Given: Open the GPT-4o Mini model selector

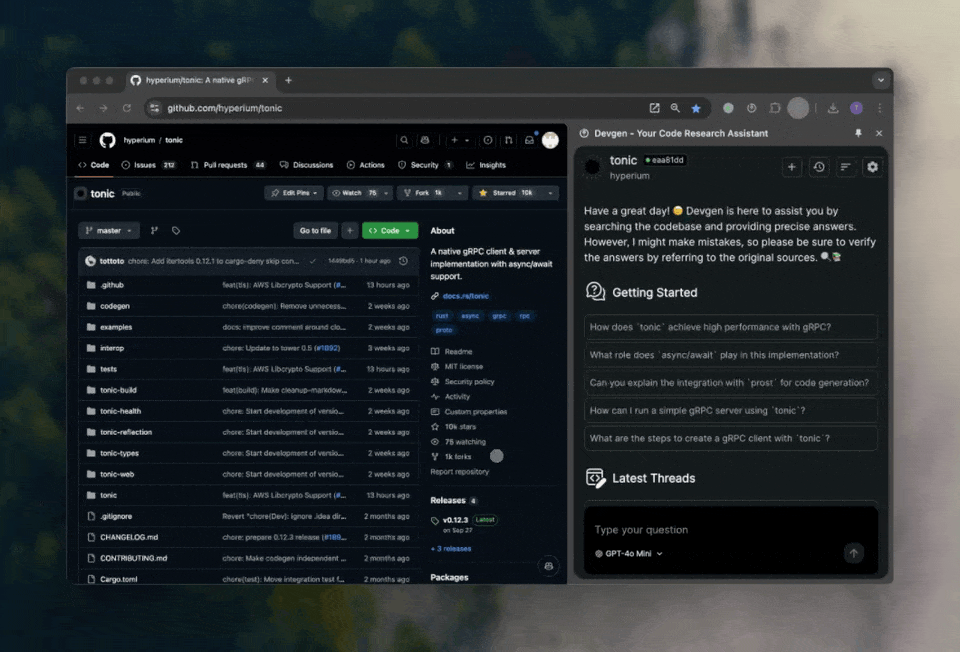Looking at the screenshot, I should coord(629,553).
